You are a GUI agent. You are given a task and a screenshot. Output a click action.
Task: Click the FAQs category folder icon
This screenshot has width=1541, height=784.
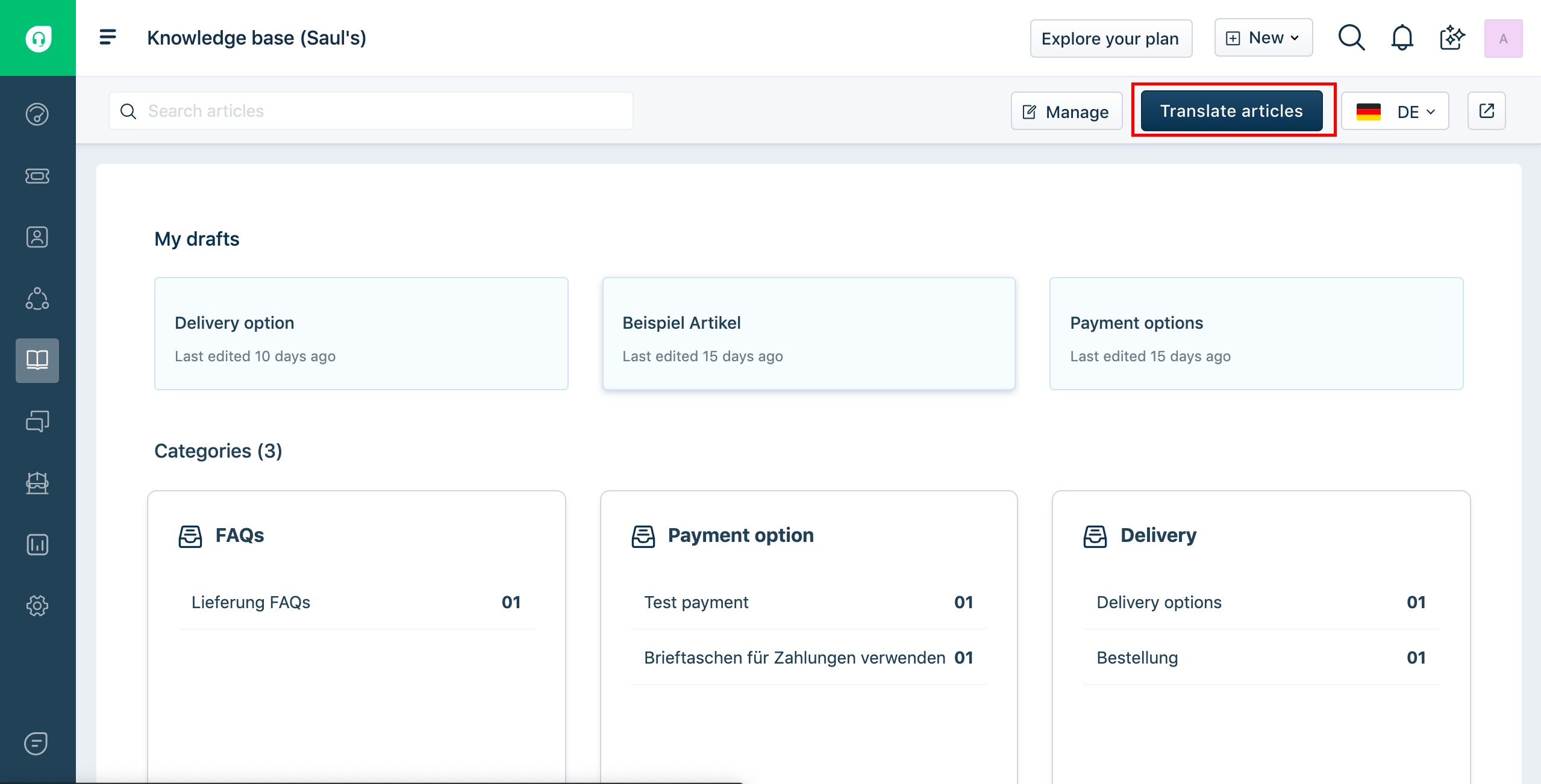(190, 536)
